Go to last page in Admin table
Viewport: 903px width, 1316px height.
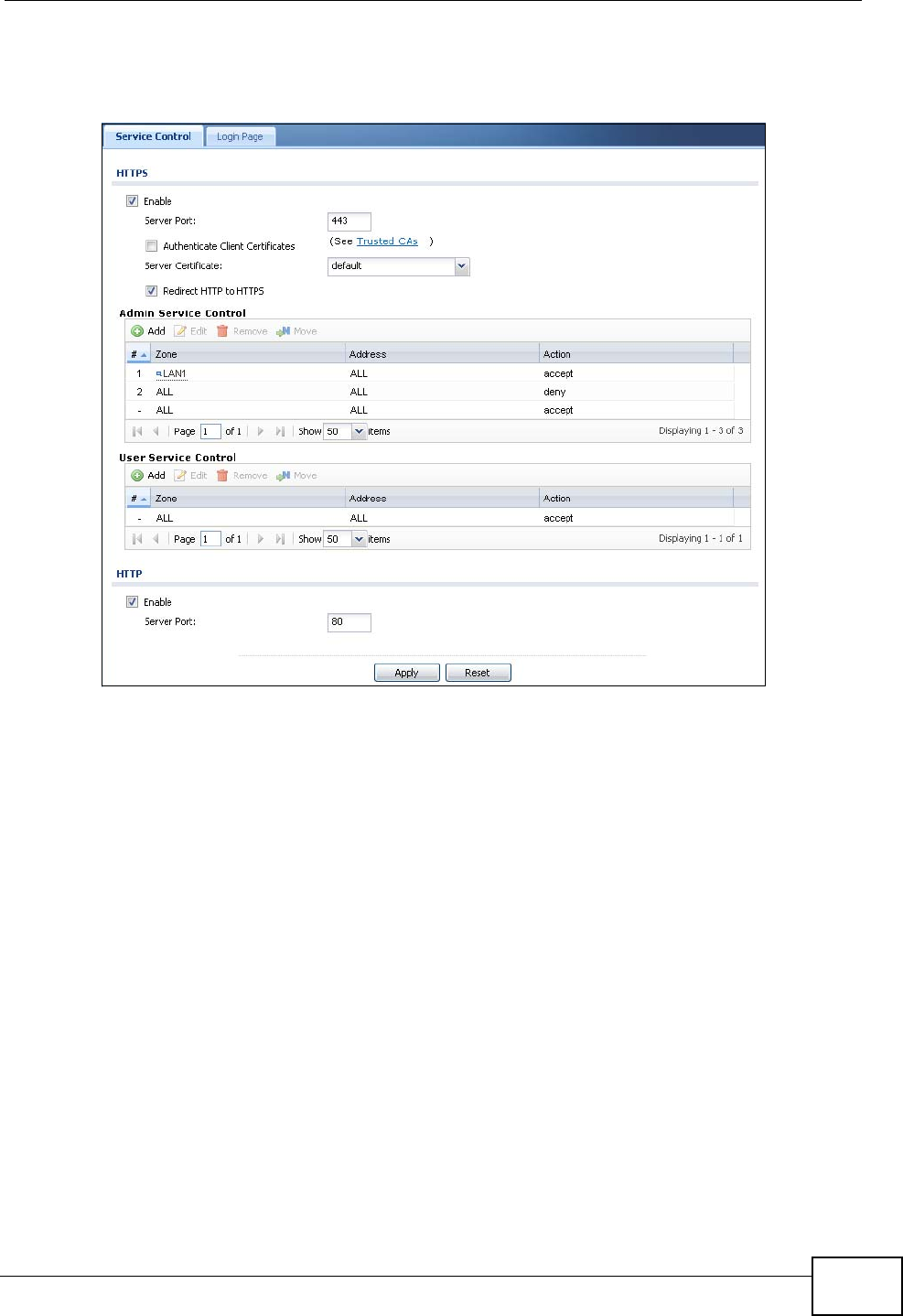[280, 431]
